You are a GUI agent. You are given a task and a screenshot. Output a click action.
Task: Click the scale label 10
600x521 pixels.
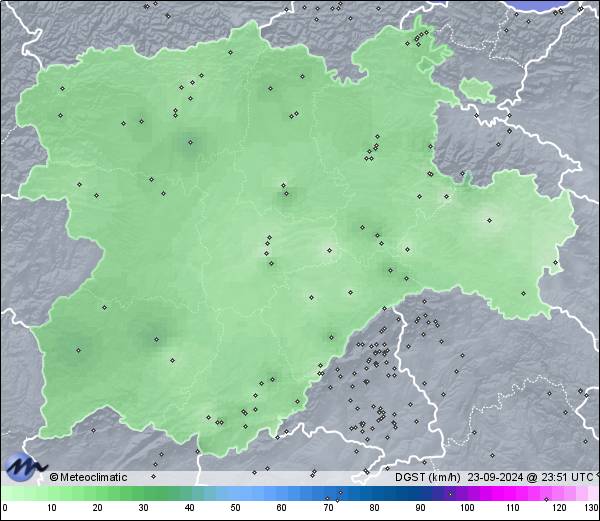pyautogui.click(x=51, y=508)
